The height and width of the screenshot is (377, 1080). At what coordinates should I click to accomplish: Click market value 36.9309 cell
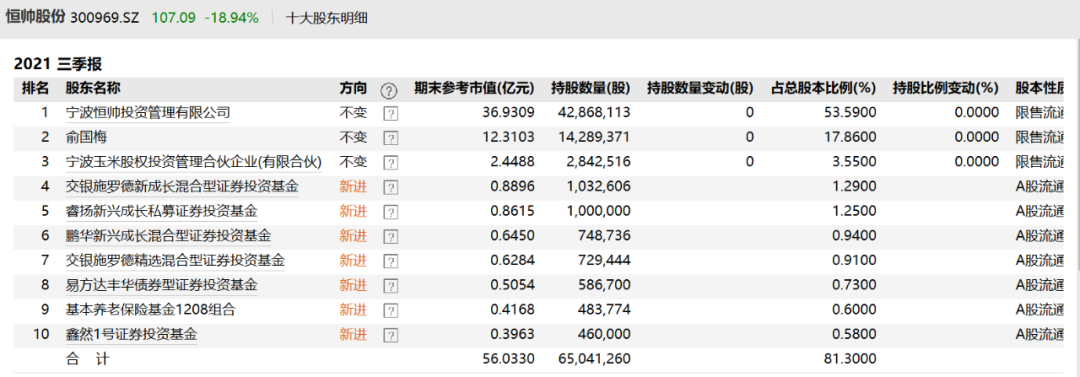508,112
